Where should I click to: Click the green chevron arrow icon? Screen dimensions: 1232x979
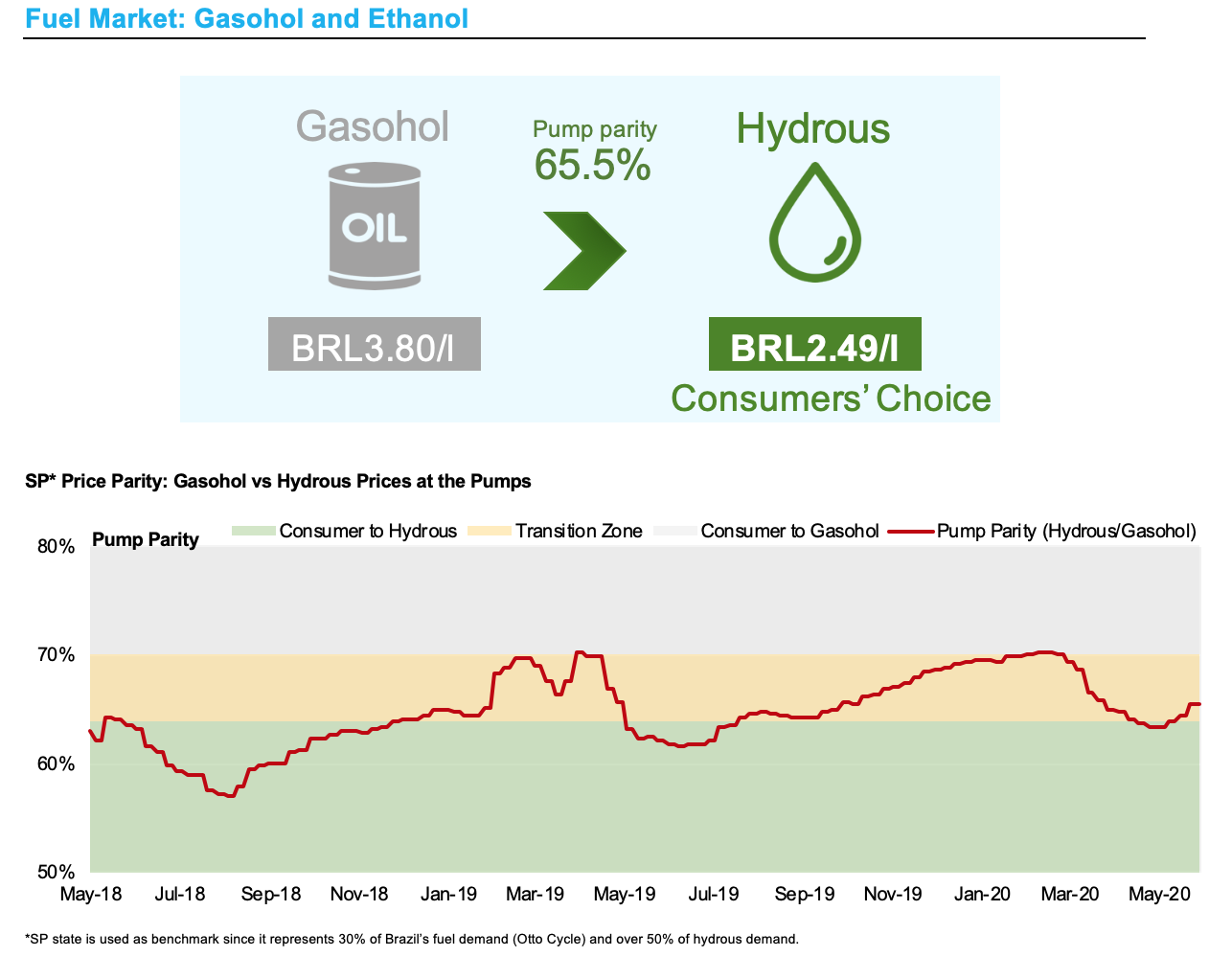click(584, 251)
